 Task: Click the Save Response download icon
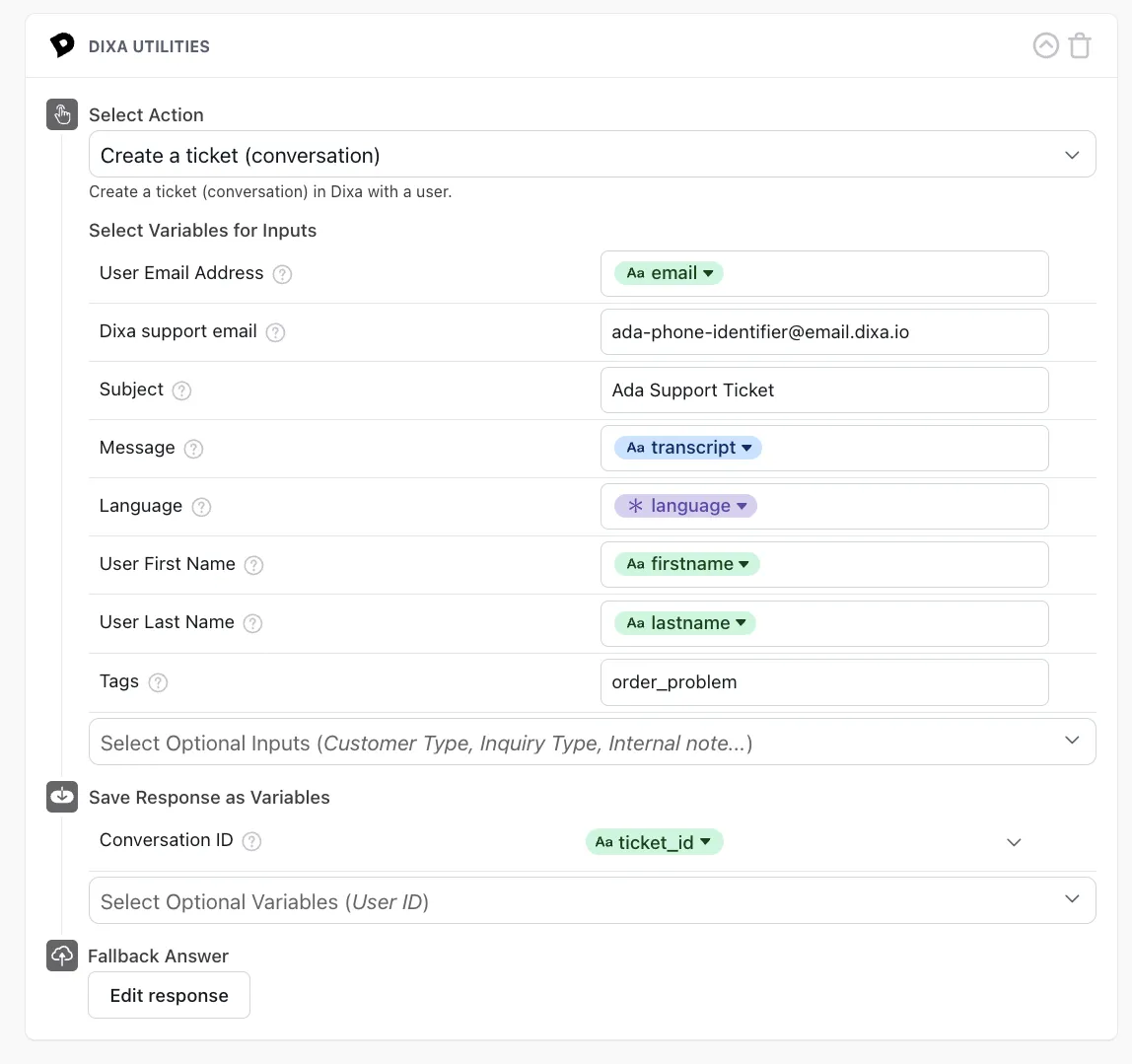62,796
